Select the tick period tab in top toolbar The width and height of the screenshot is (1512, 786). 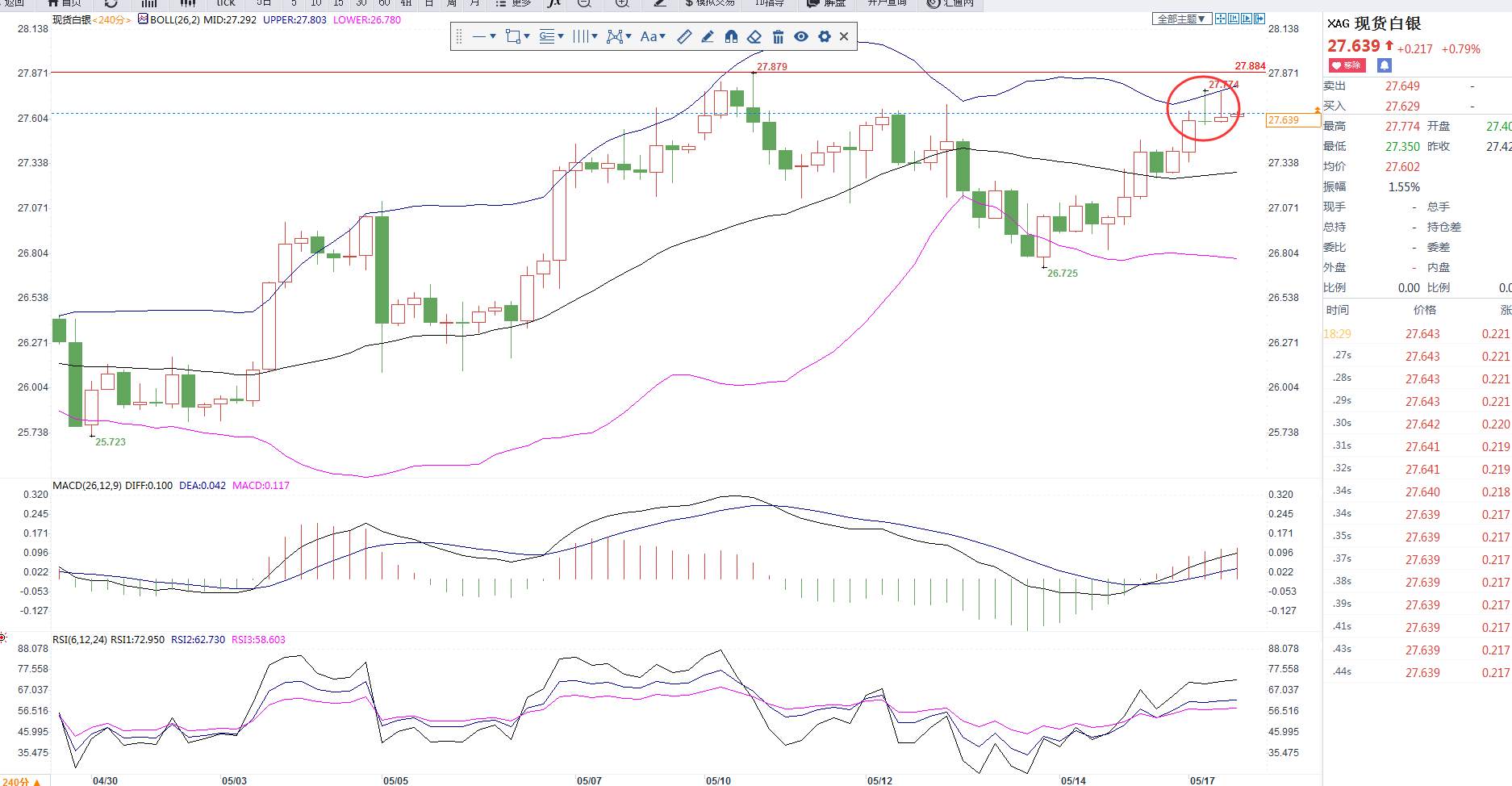[226, 3]
